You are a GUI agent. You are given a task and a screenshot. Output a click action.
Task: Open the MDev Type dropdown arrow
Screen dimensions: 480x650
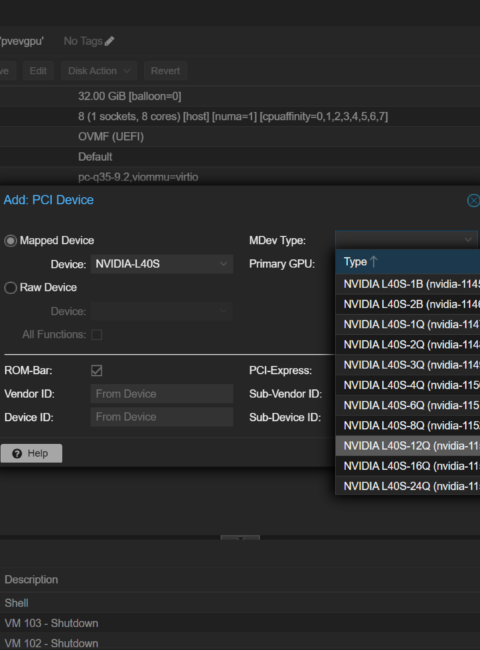(468, 240)
